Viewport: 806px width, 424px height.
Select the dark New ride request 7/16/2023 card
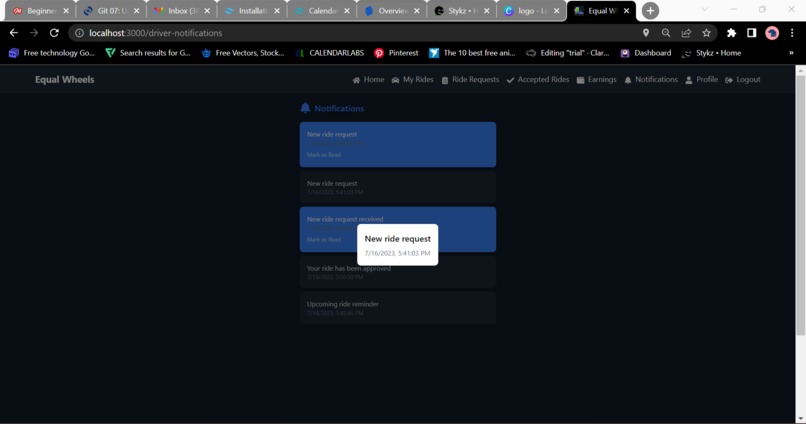click(x=398, y=187)
